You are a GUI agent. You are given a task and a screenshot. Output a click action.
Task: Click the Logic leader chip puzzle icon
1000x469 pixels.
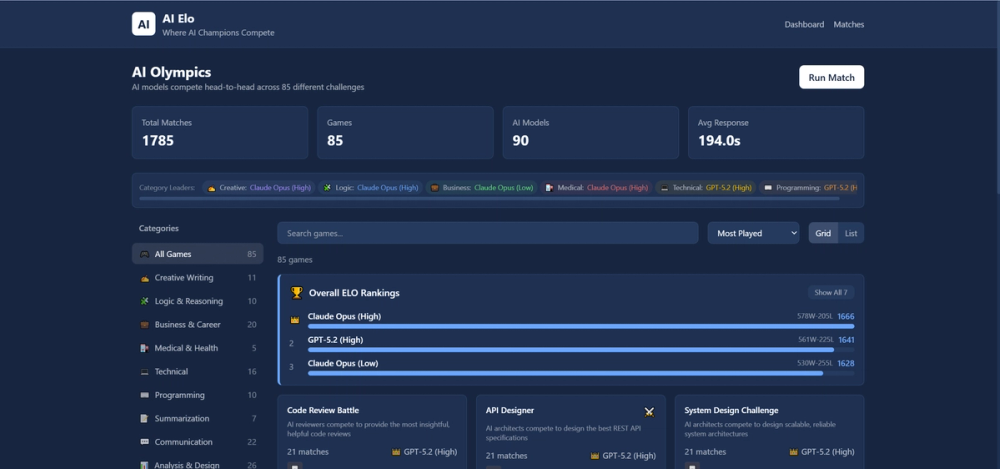(x=327, y=188)
